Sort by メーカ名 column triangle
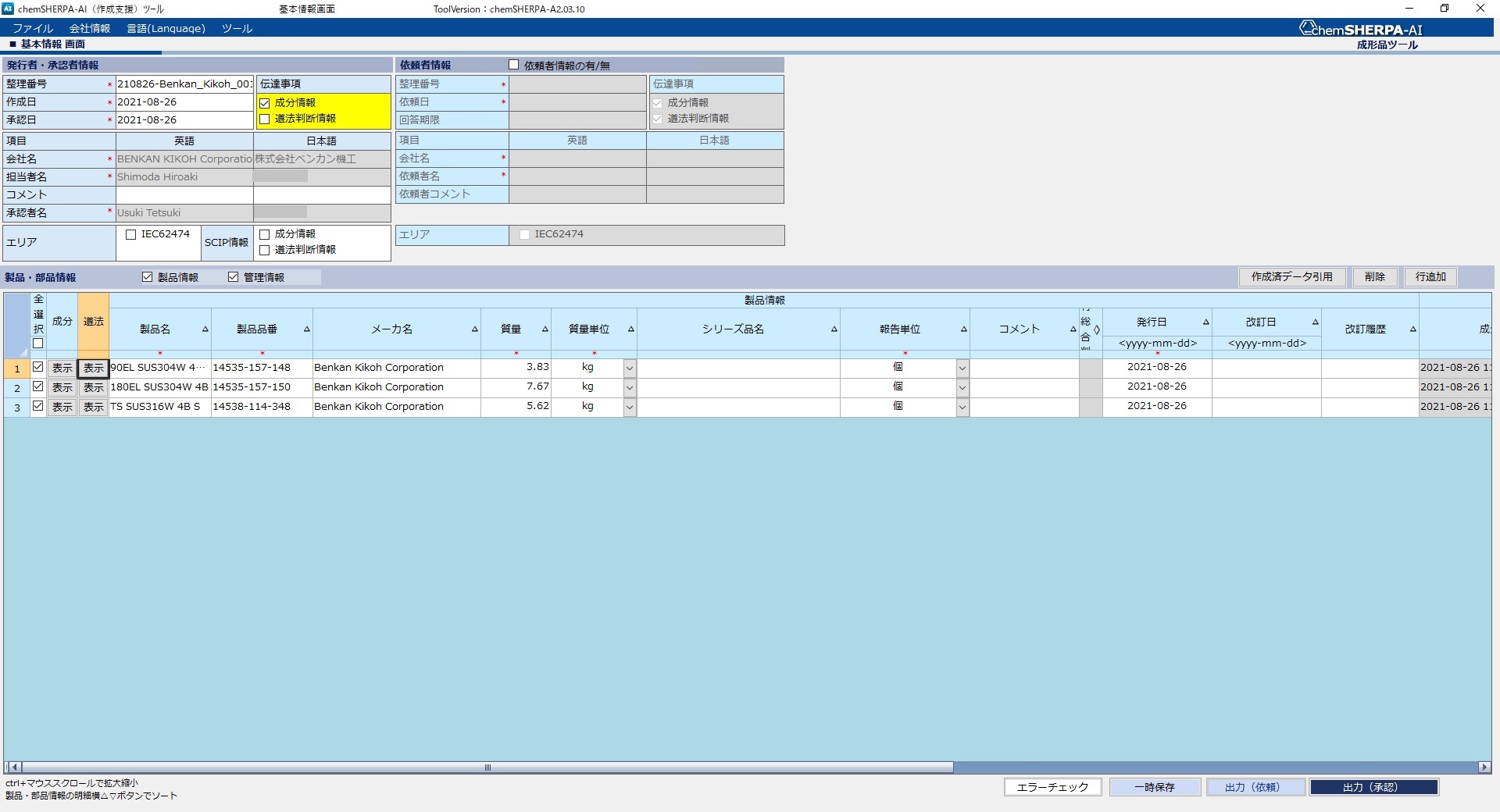Viewport: 1500px width, 812px height. coord(475,329)
